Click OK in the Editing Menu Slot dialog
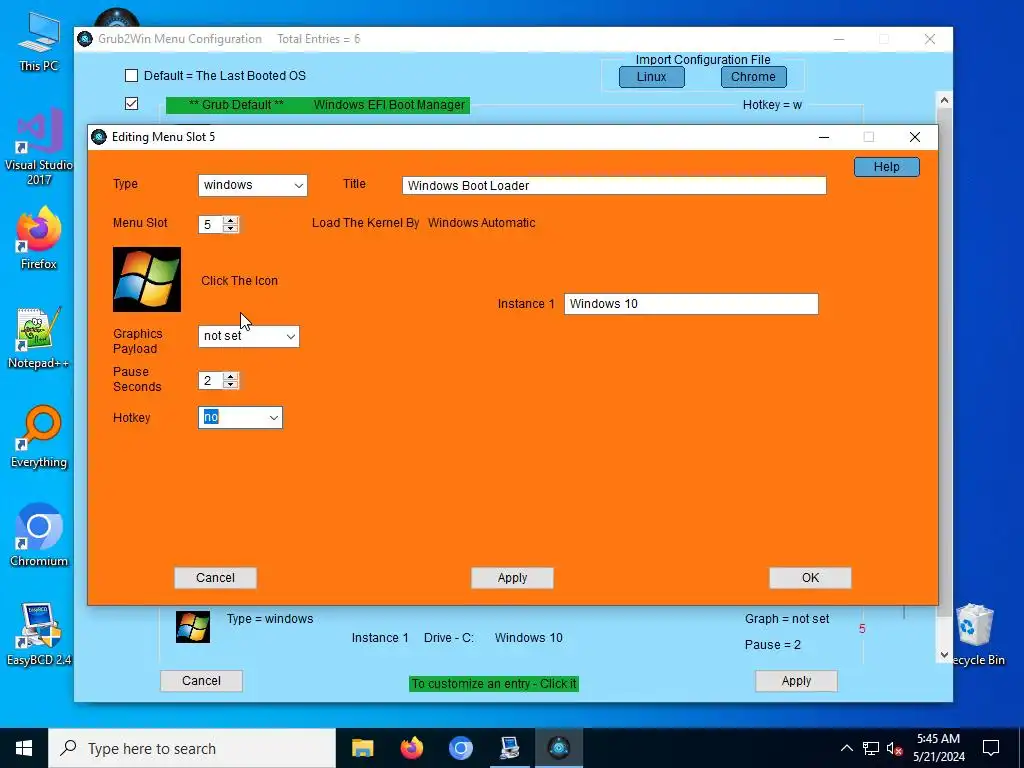This screenshot has width=1024, height=768. [810, 577]
